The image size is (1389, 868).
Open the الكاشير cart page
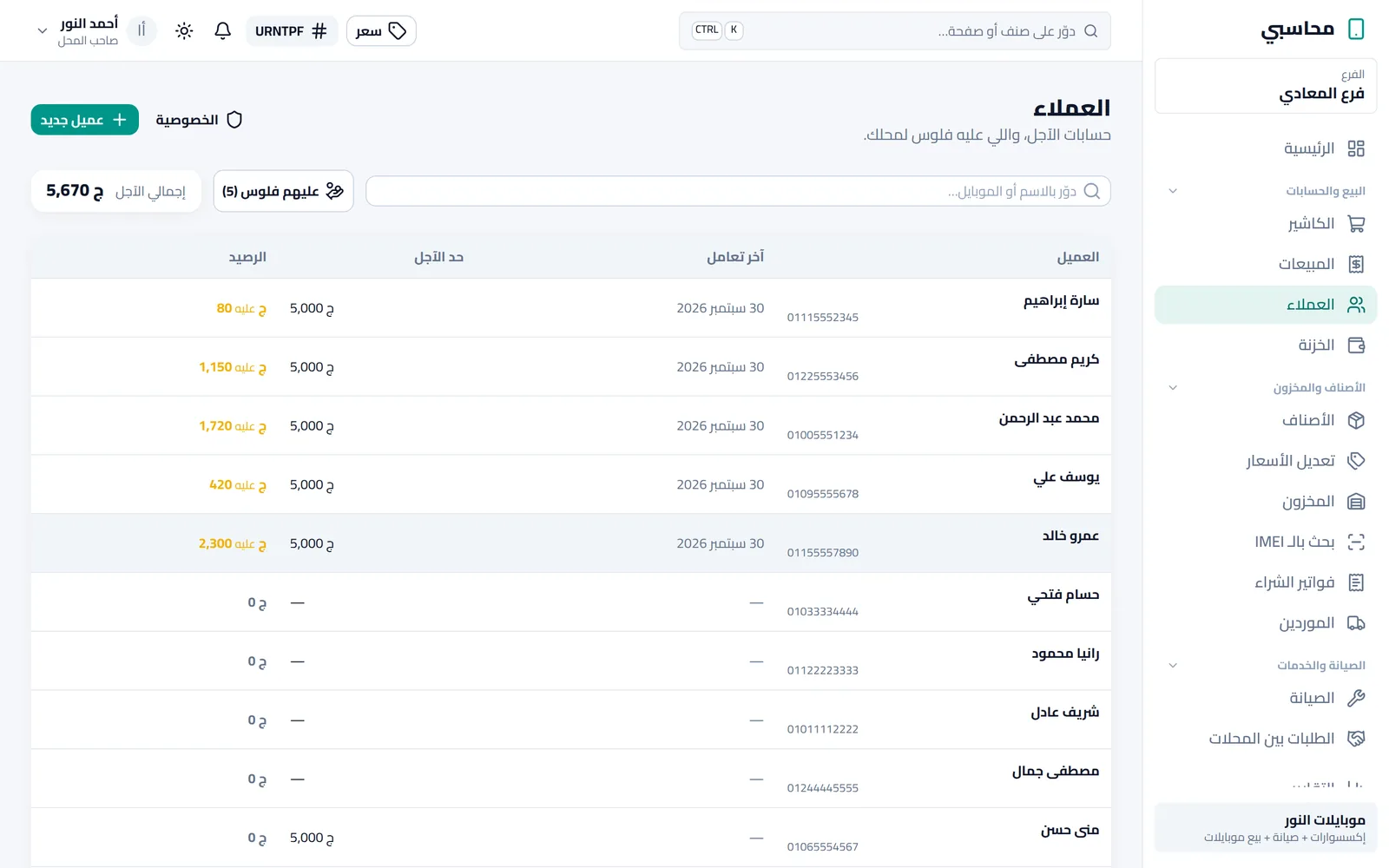1266,224
